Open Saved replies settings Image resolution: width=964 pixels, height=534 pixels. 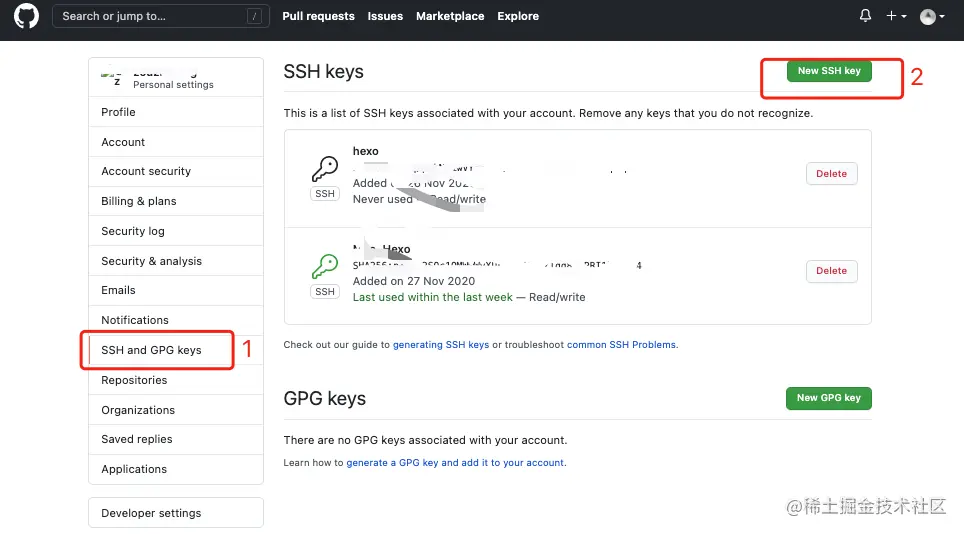[176, 439]
